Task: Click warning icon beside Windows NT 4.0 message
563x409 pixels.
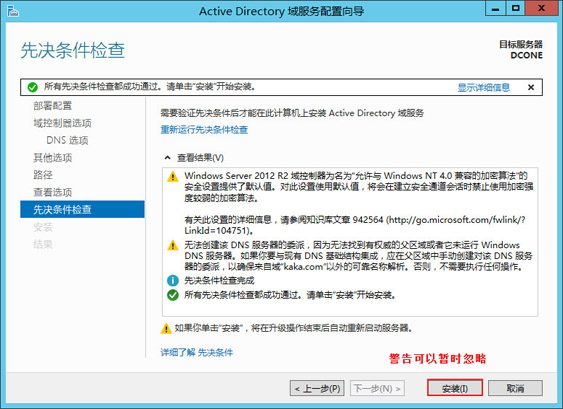Action: coord(173,177)
